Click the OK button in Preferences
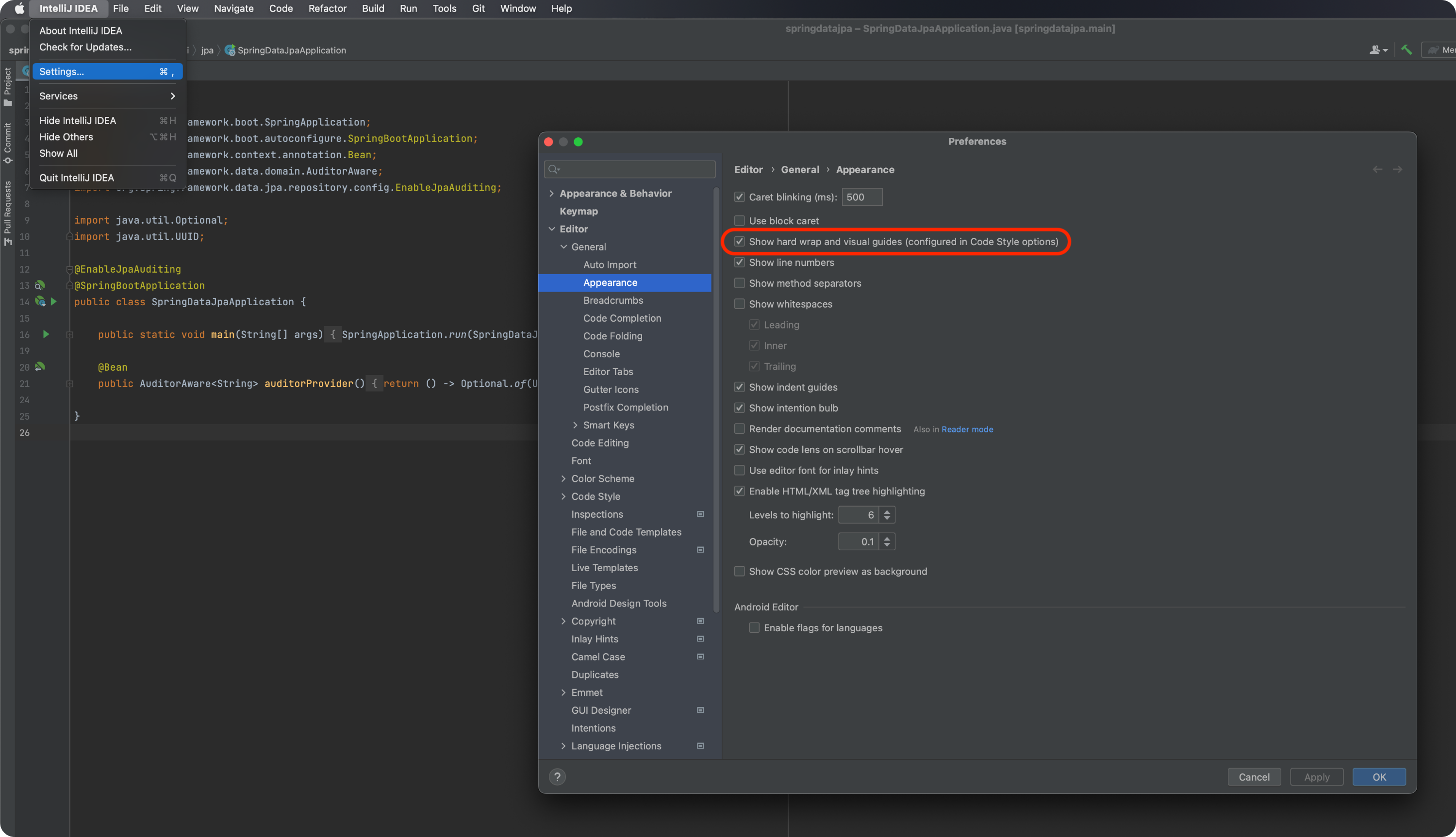 pyautogui.click(x=1378, y=777)
